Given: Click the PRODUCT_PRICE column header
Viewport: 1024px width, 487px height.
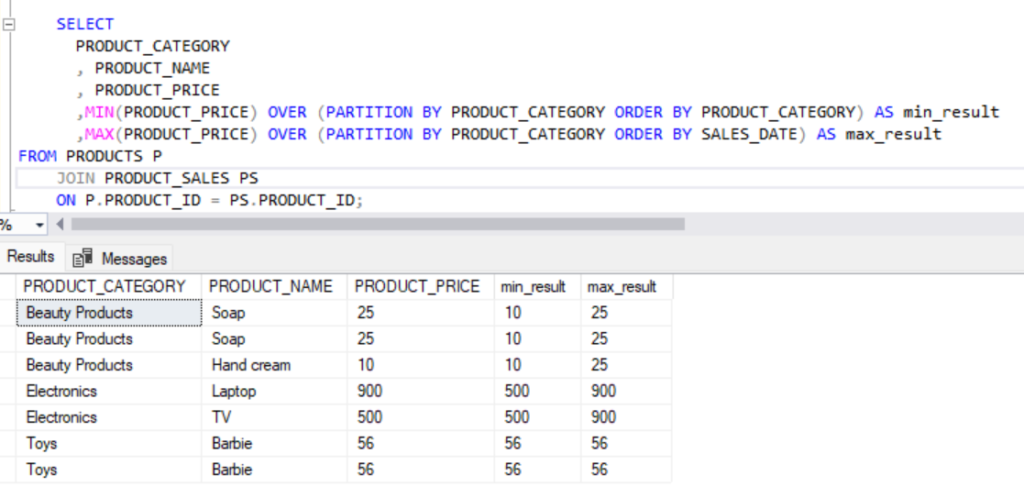Looking at the screenshot, I should coord(417,287).
